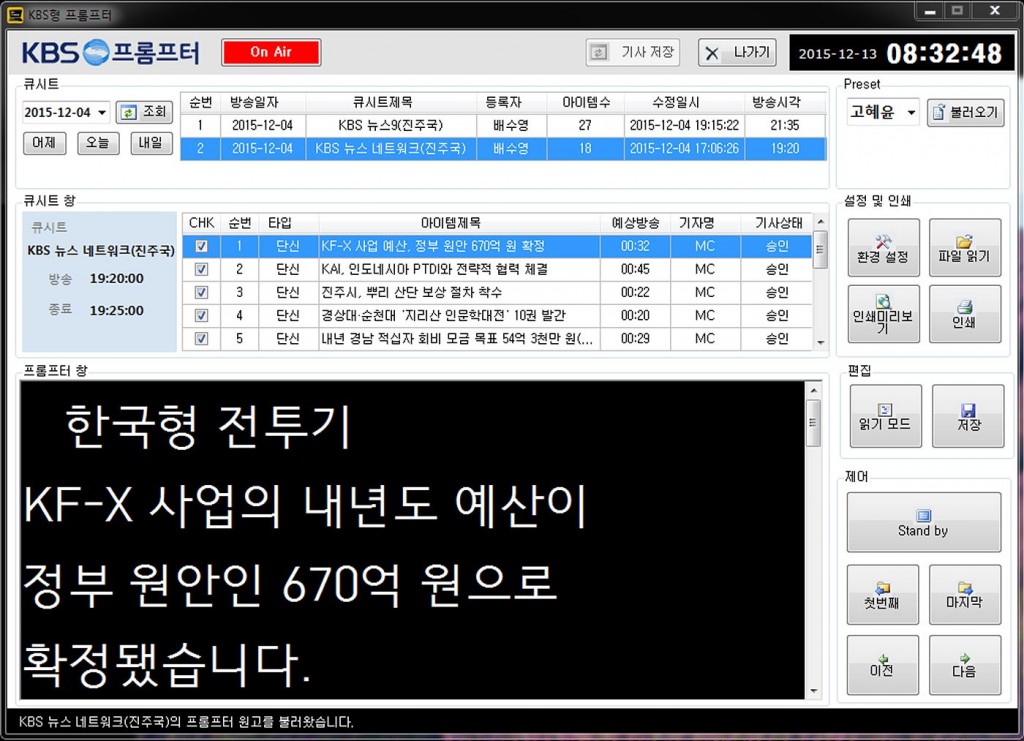Click 00:32 duration cell of item 1
Image resolution: width=1024 pixels, height=741 pixels.
[x=635, y=246]
